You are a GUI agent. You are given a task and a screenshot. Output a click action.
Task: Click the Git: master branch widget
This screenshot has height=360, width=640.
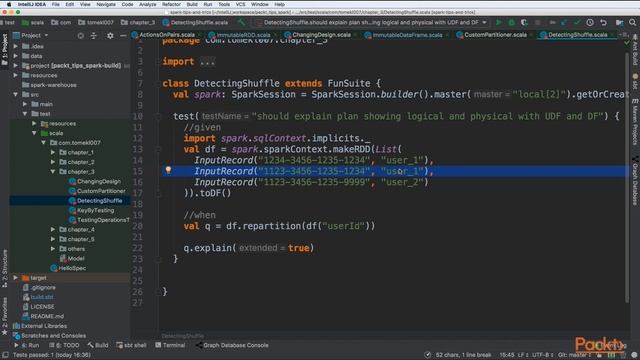coord(575,355)
